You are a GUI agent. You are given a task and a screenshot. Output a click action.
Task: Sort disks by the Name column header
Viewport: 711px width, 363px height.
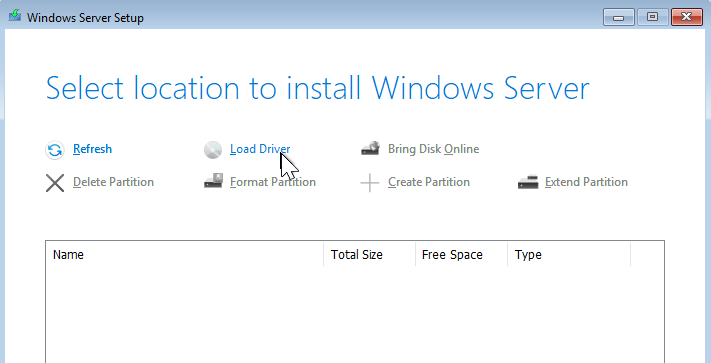pos(185,255)
